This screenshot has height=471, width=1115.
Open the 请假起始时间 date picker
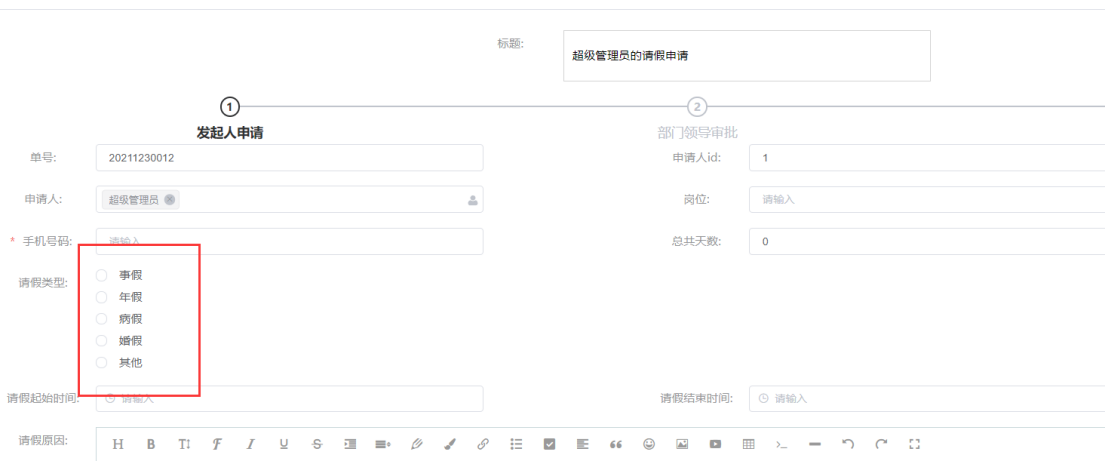click(x=289, y=398)
